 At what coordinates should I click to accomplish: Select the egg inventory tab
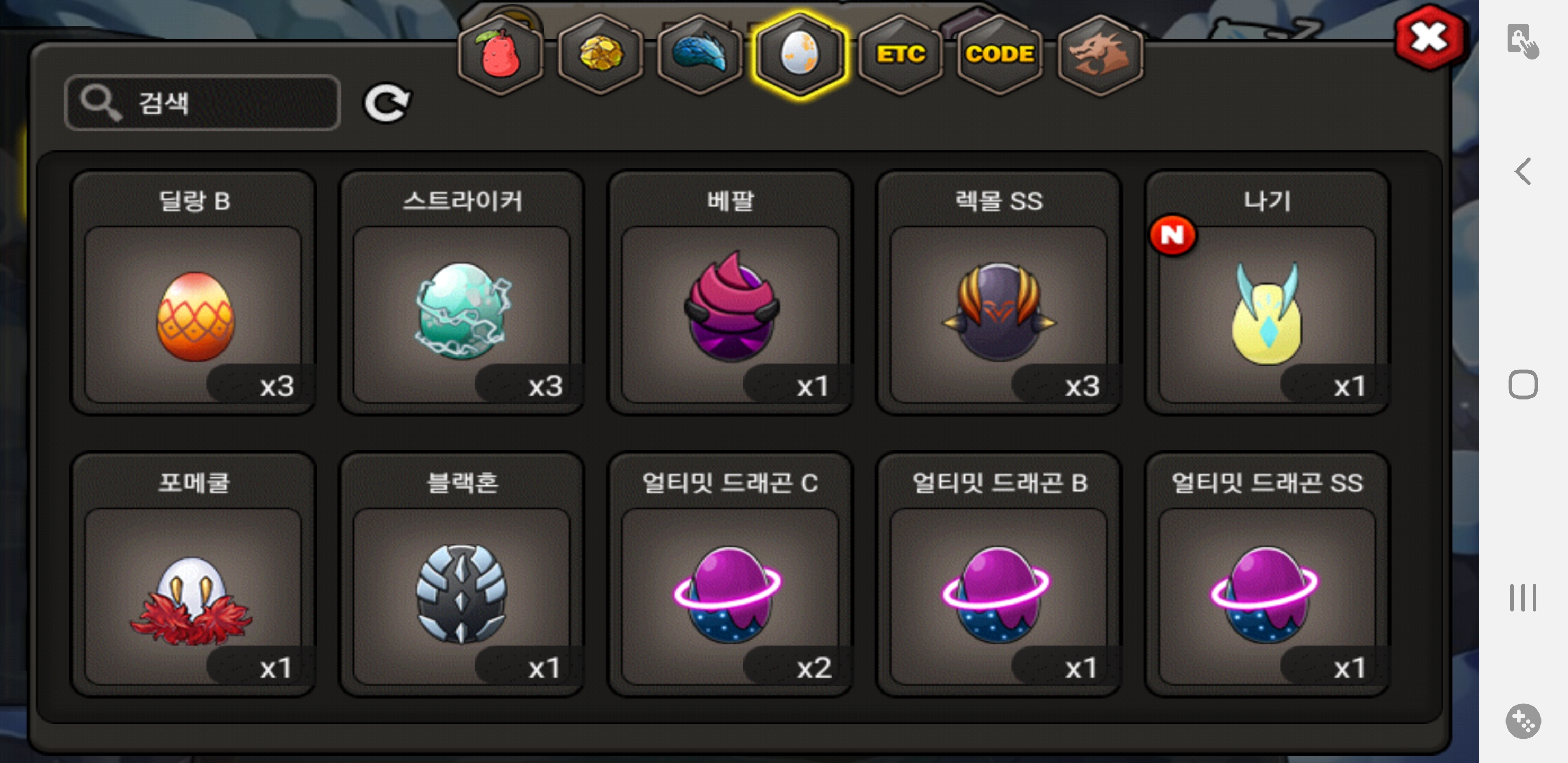point(799,54)
